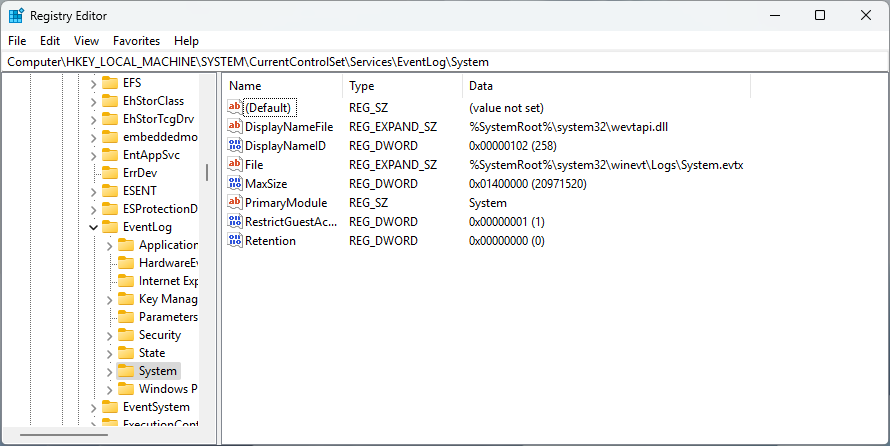
Task: Expand the EhStorClass key
Action: point(94,102)
